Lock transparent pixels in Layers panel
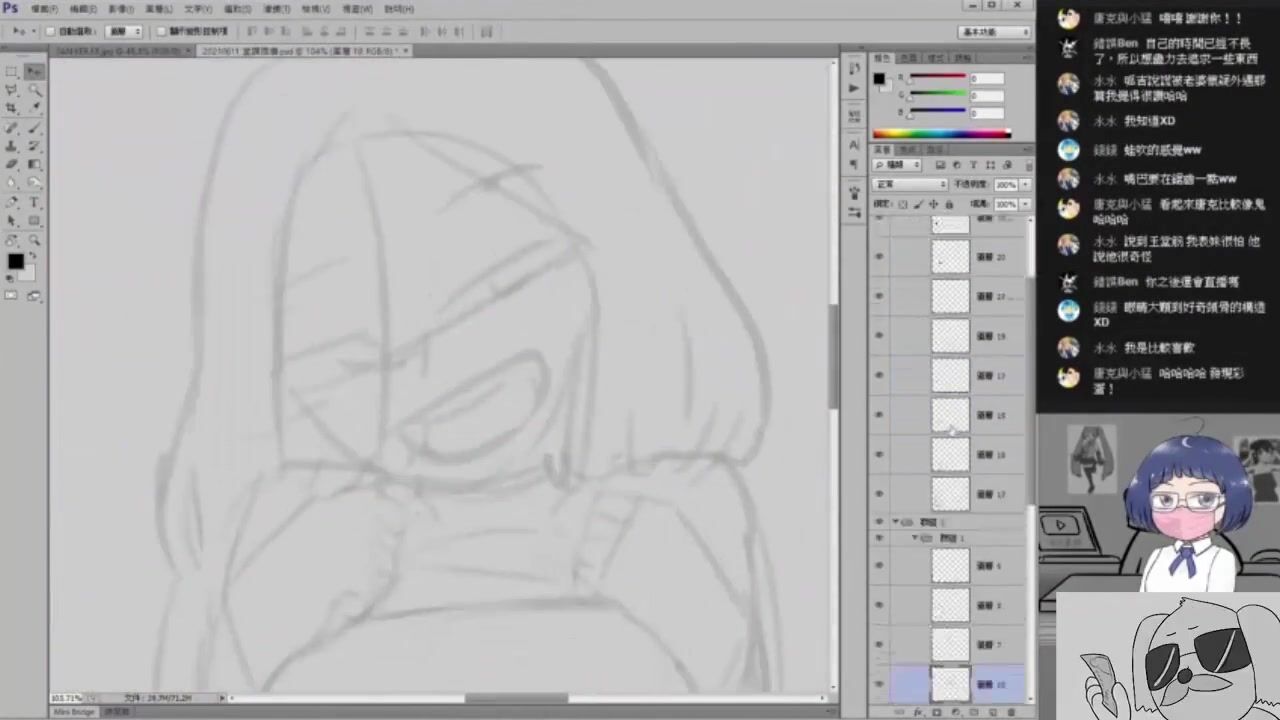The height and width of the screenshot is (720, 1280). [x=903, y=204]
